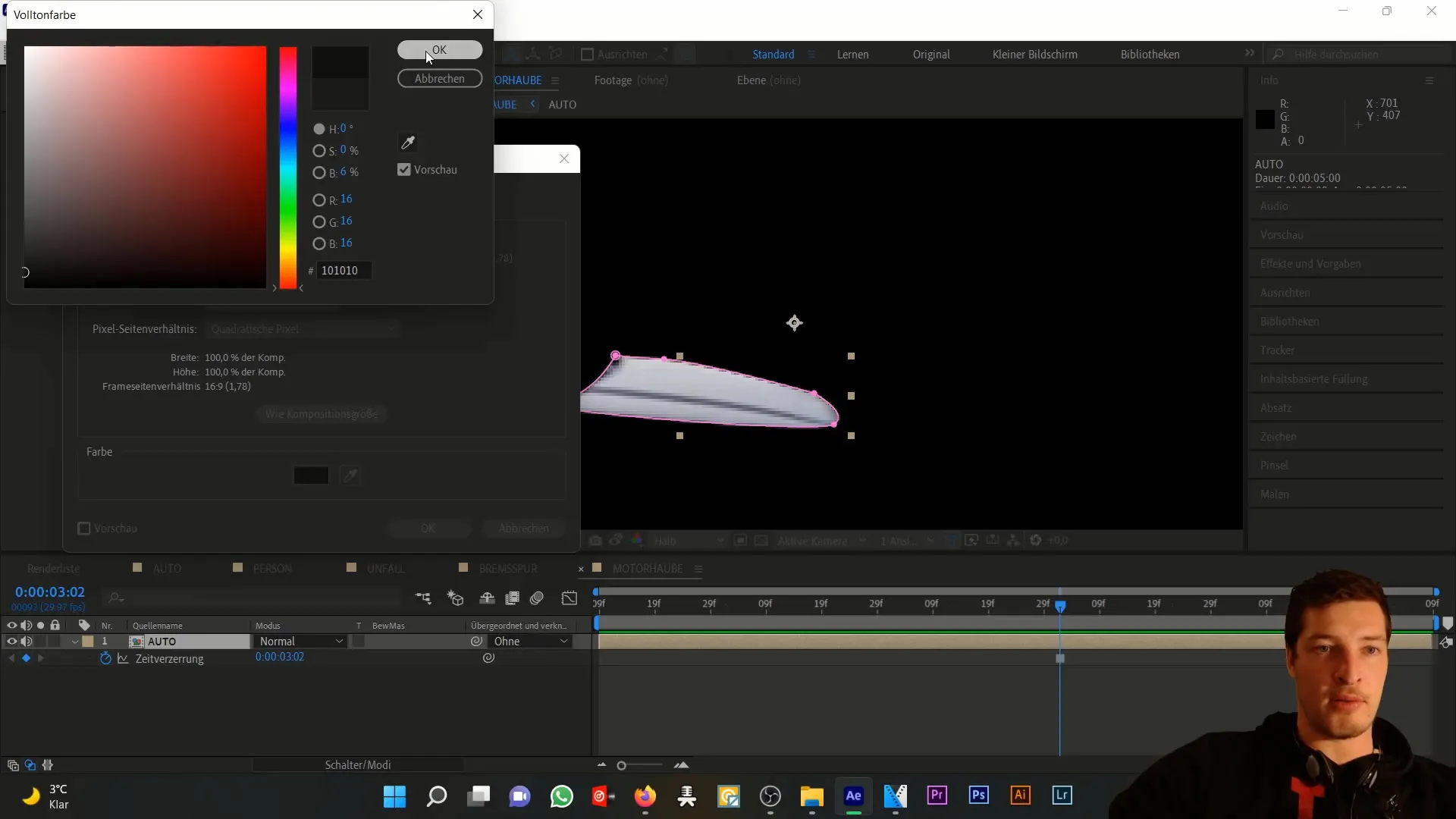Open the Übergeordnet und verknüpft dropdown

tap(530, 641)
